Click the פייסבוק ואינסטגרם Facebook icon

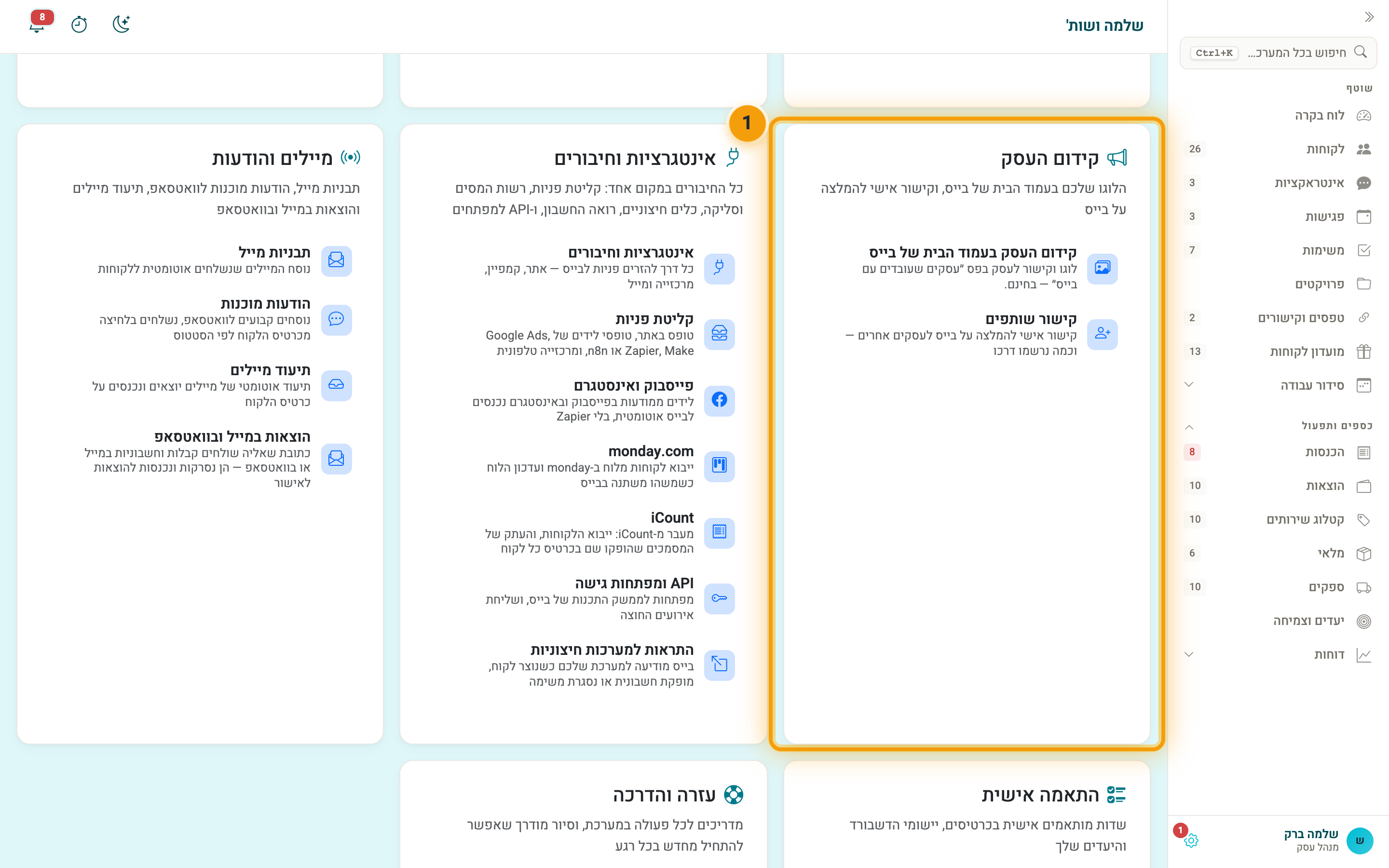pos(719,400)
